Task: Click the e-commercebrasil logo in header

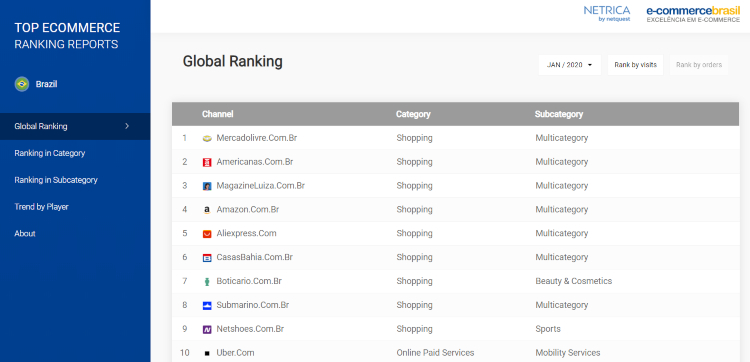Action: point(693,14)
